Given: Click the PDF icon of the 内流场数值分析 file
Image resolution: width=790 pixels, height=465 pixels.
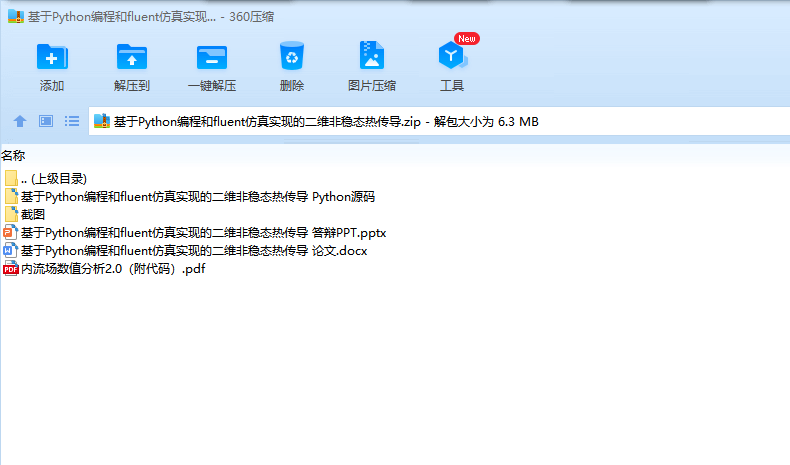Looking at the screenshot, I should tap(11, 269).
